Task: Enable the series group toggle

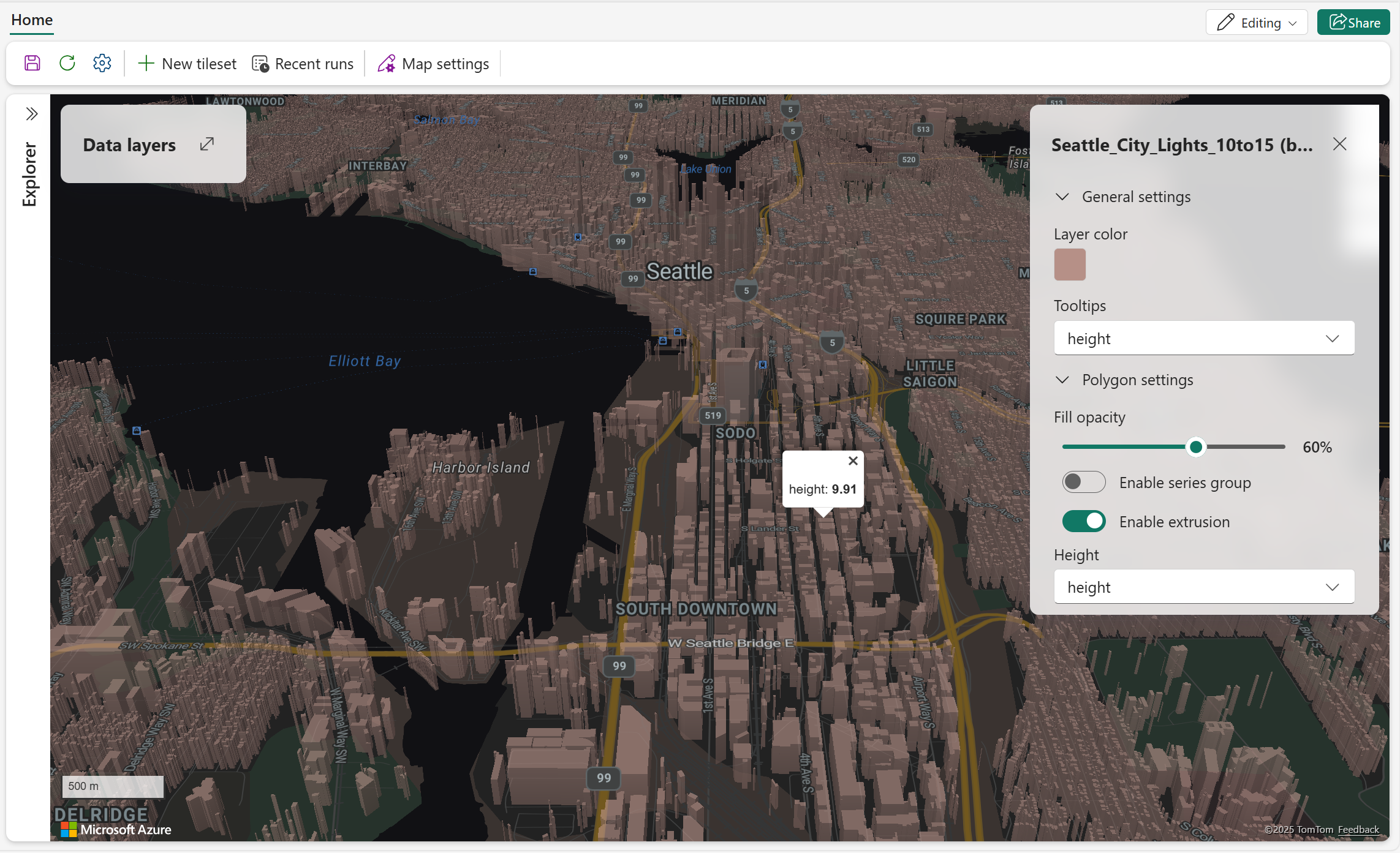Action: pos(1083,483)
